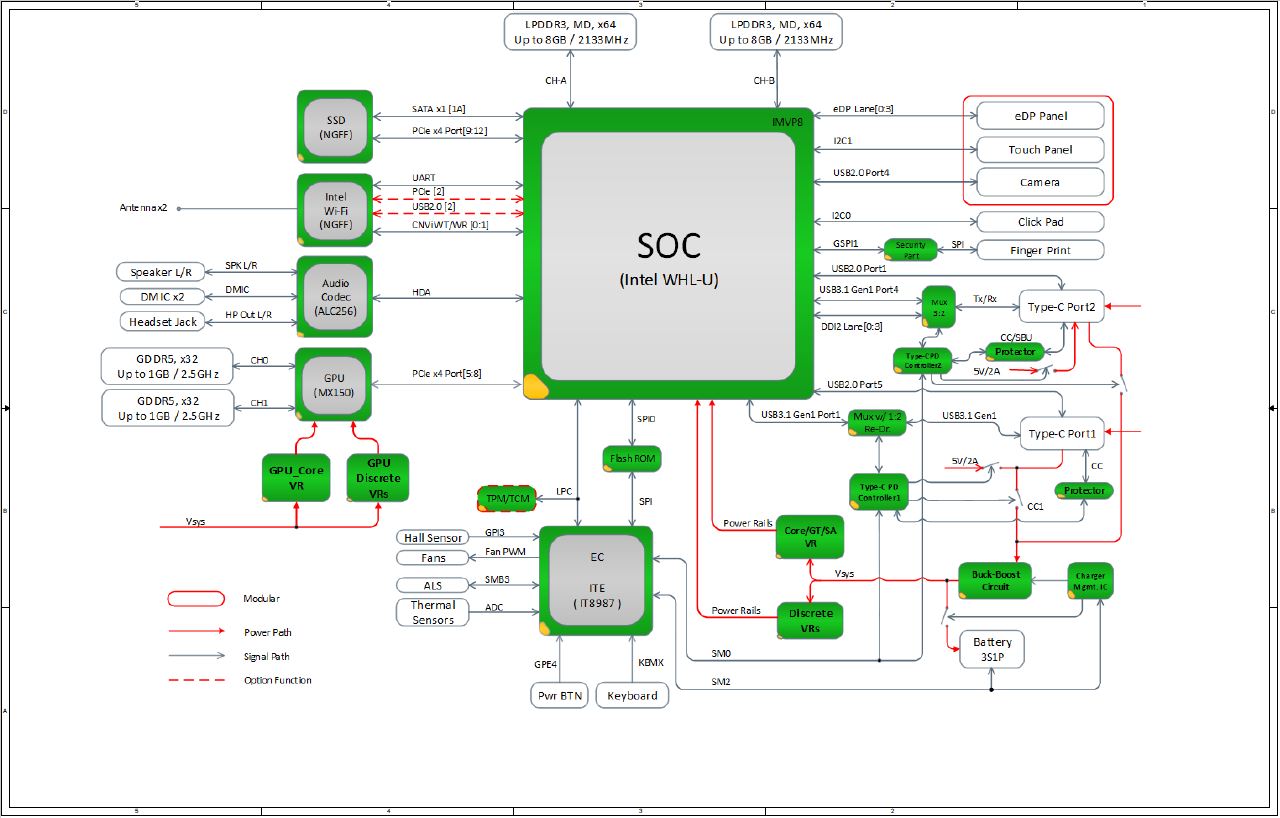Select the Finger Print box
1280x818 pixels.
[1040, 250]
